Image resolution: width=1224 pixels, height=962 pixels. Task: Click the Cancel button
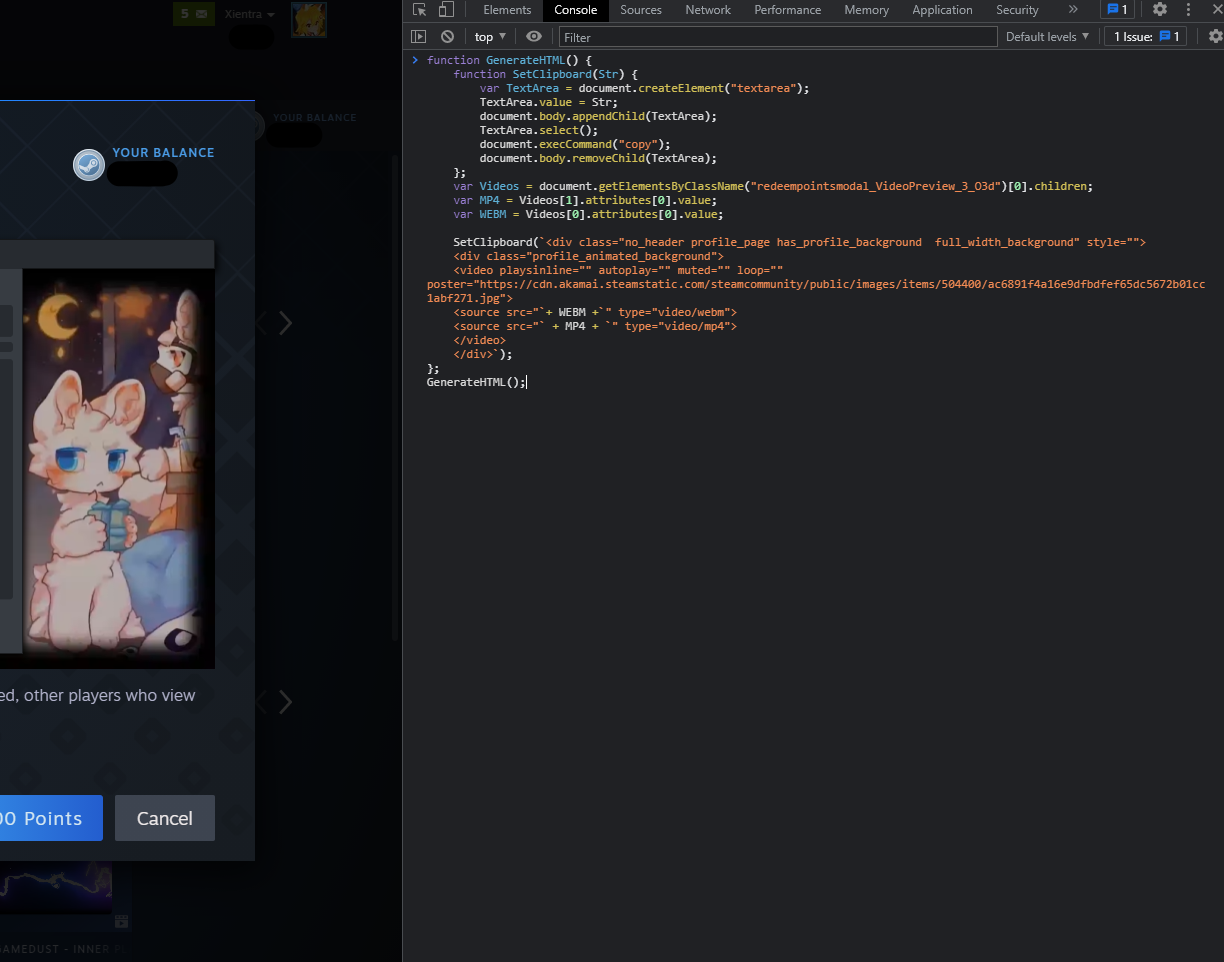click(165, 818)
